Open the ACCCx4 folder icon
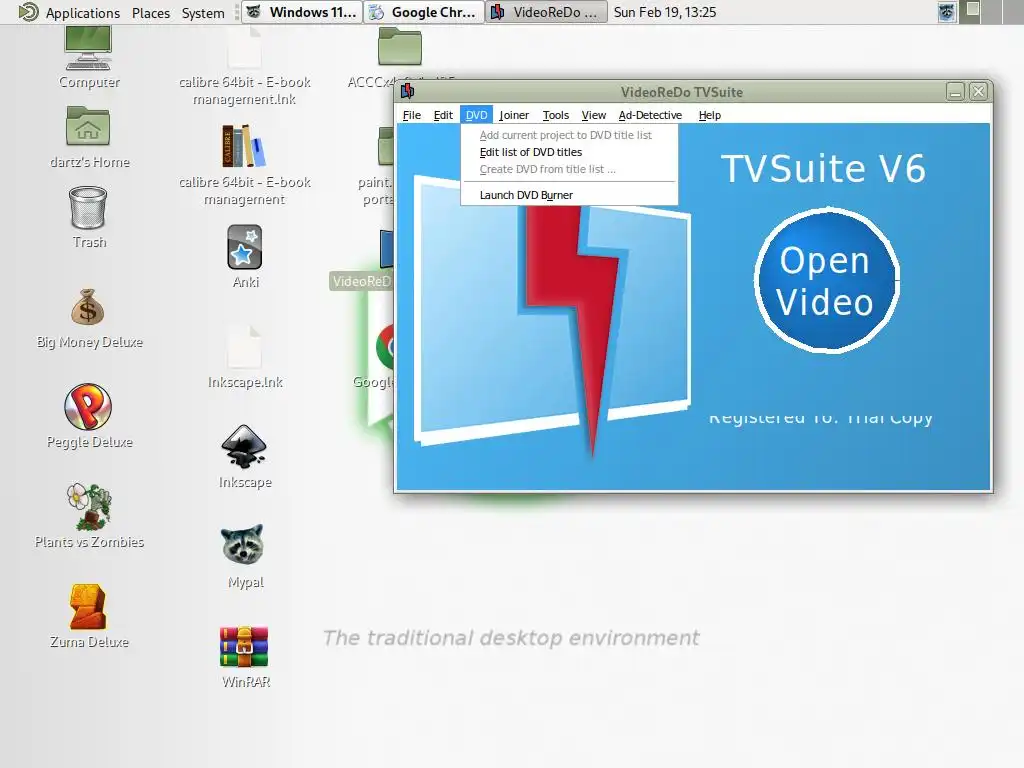The width and height of the screenshot is (1024, 768). pos(400,46)
